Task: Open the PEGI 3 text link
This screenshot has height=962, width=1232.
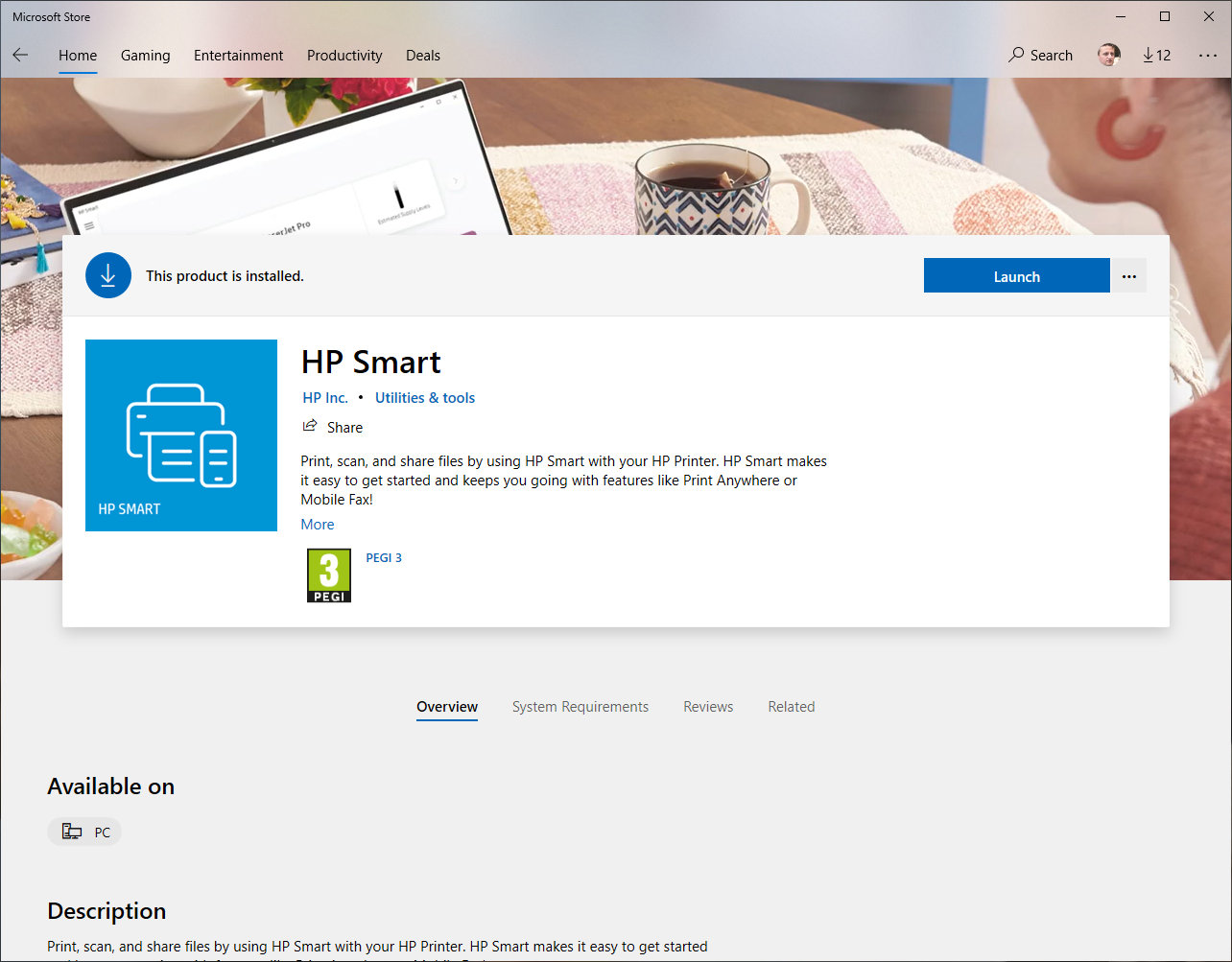Action: click(x=384, y=557)
